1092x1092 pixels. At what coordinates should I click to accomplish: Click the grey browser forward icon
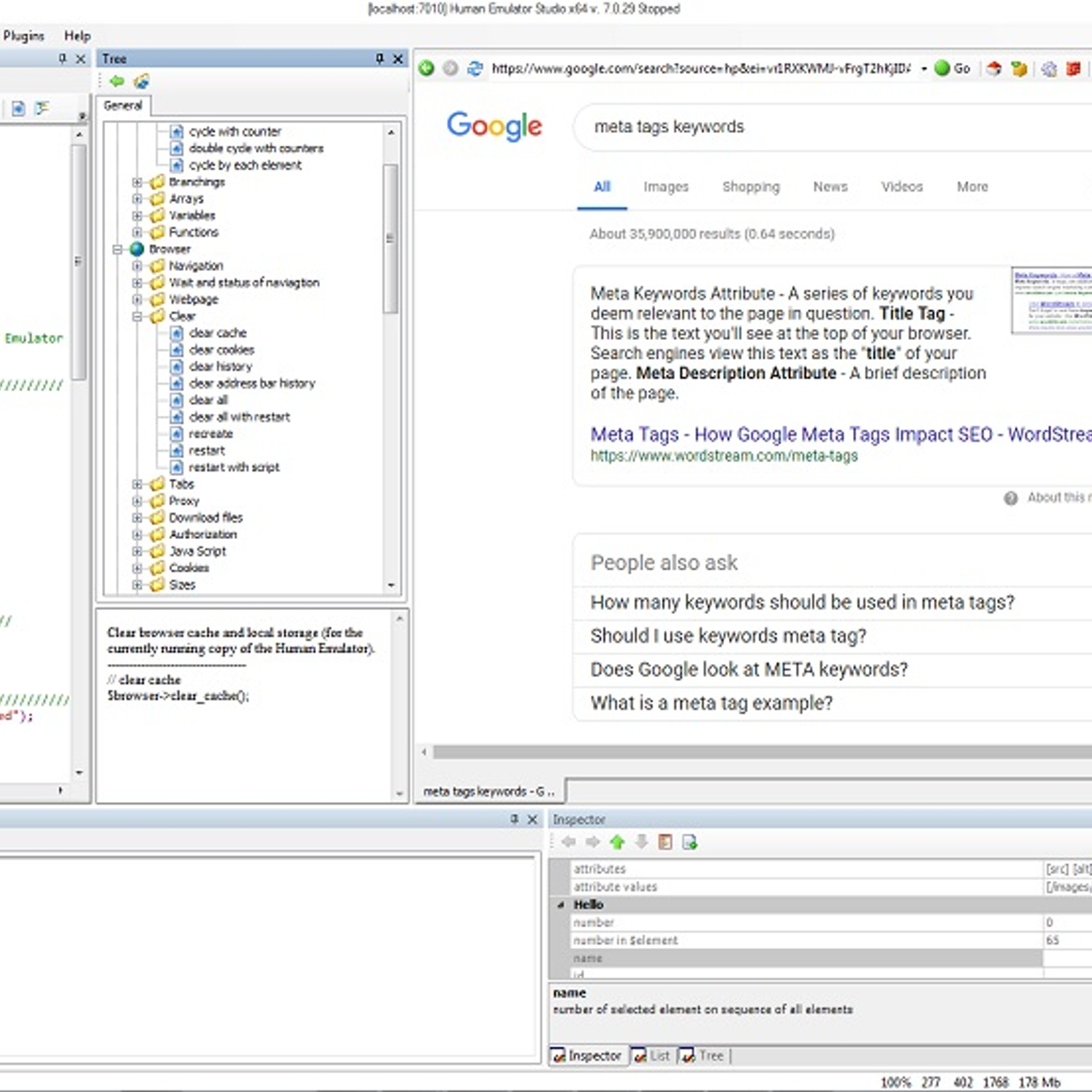[450, 68]
